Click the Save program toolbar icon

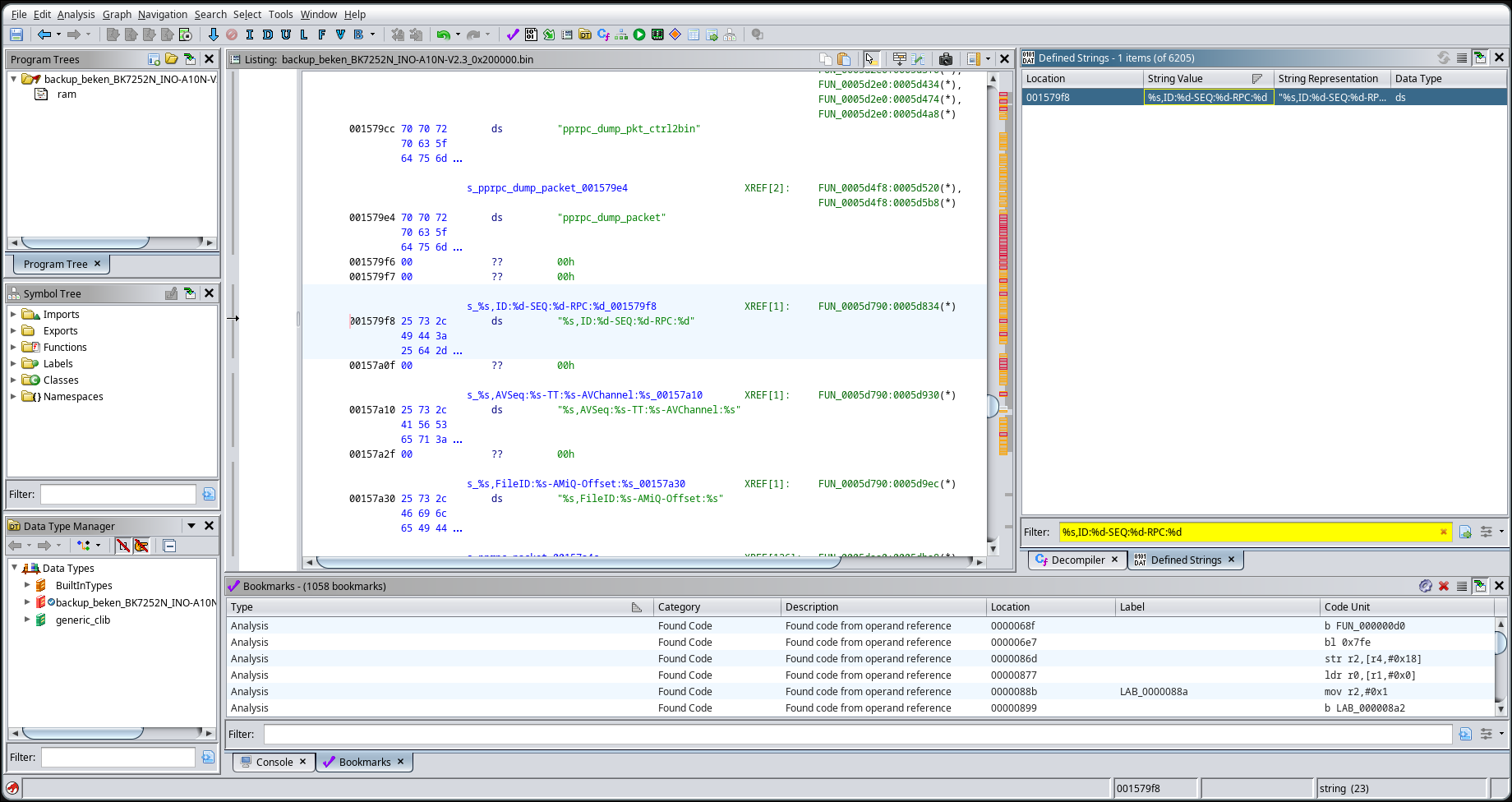coord(16,35)
